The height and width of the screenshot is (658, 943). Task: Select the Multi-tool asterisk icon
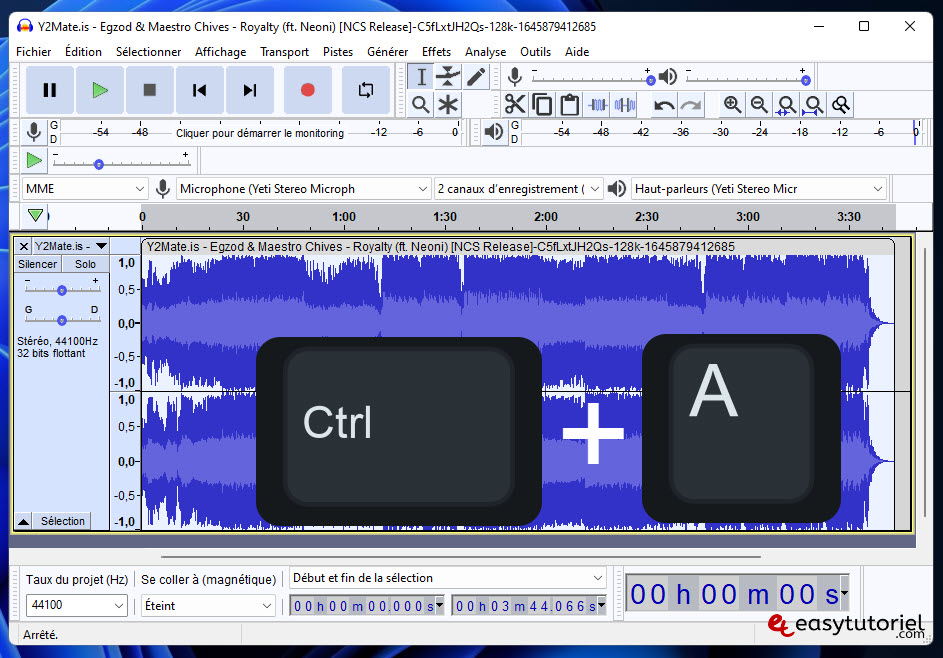click(448, 105)
